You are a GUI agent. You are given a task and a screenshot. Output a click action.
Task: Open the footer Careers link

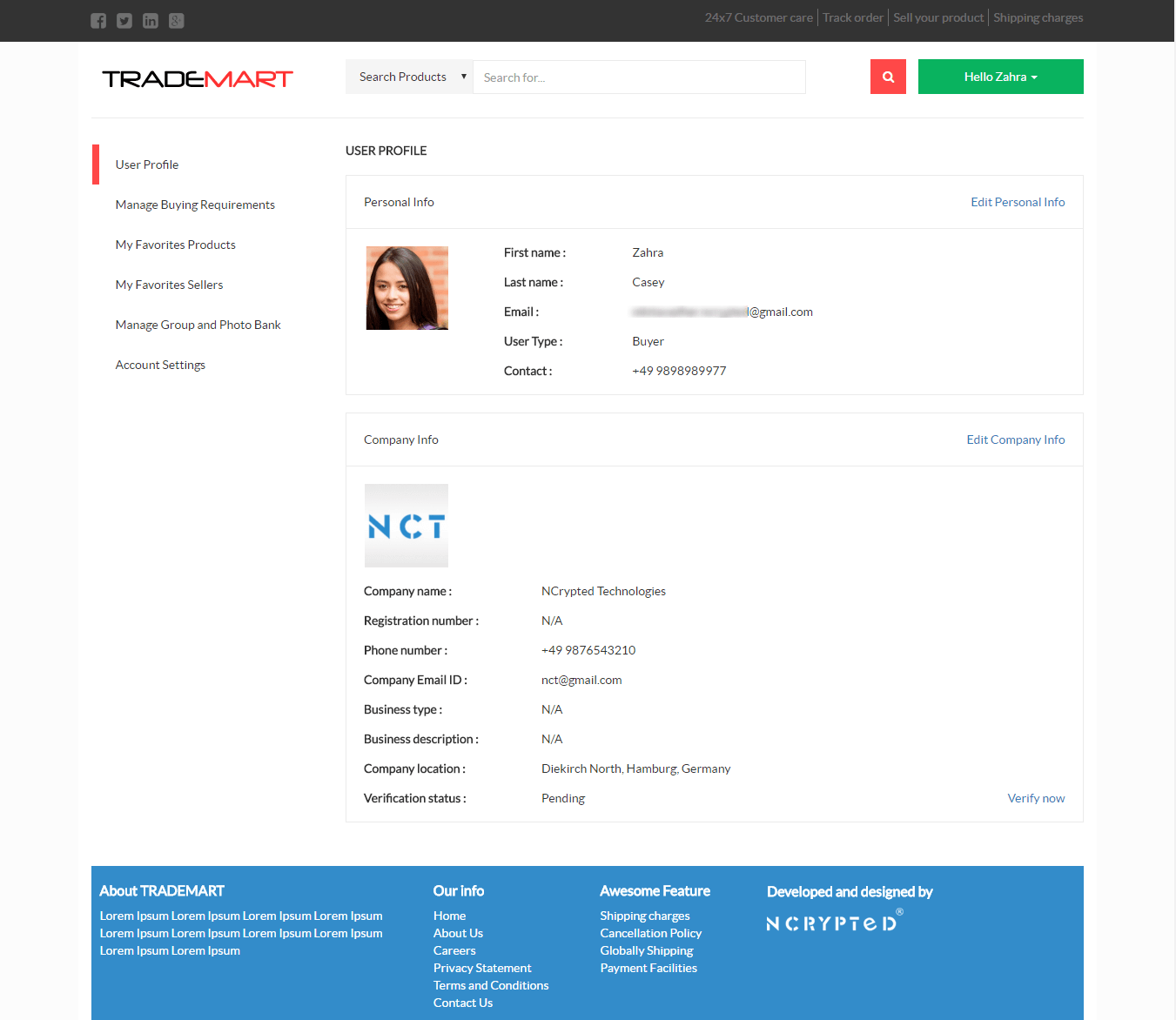coord(454,950)
